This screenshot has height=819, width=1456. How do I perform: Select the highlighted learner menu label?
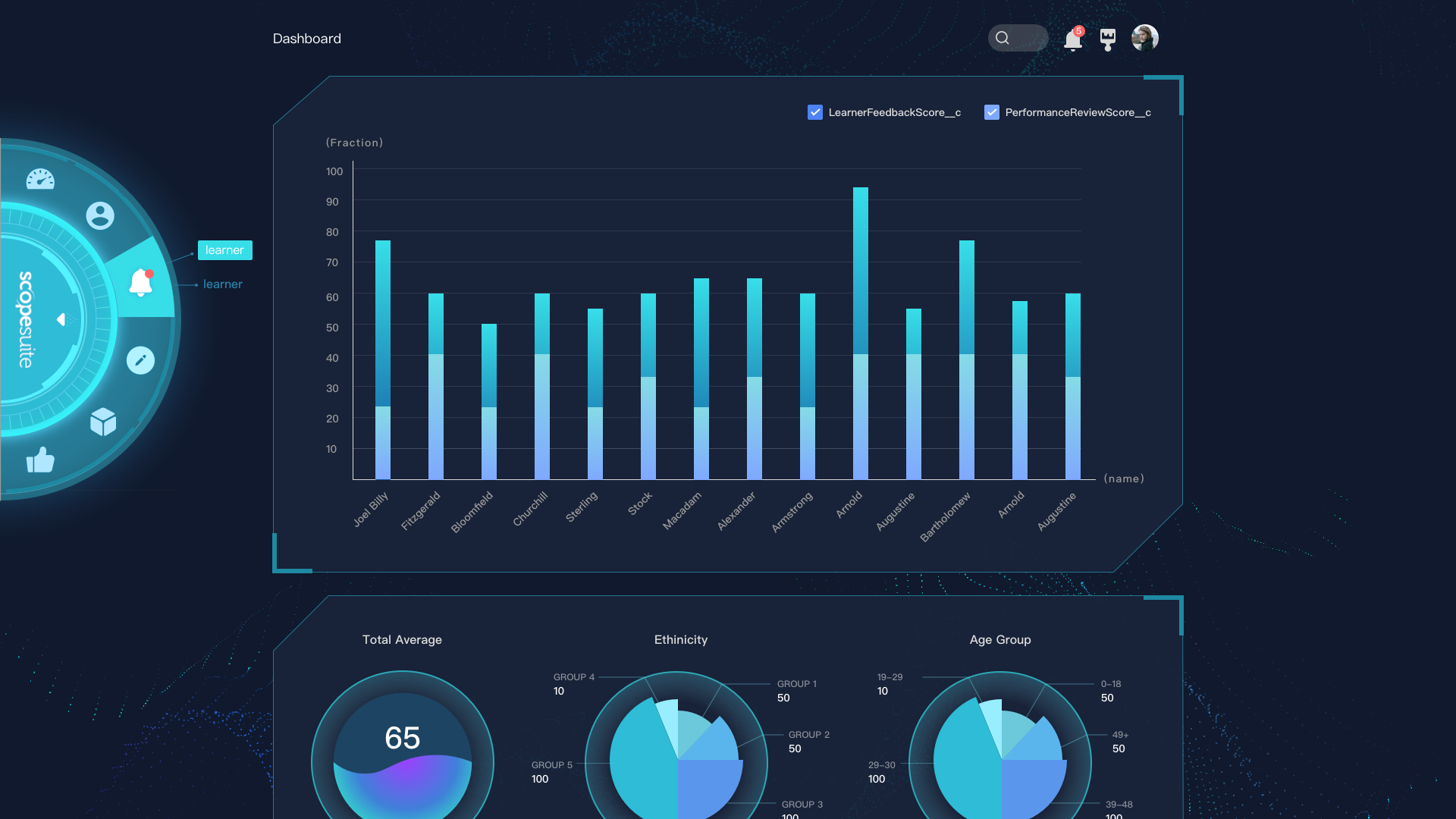(x=224, y=250)
